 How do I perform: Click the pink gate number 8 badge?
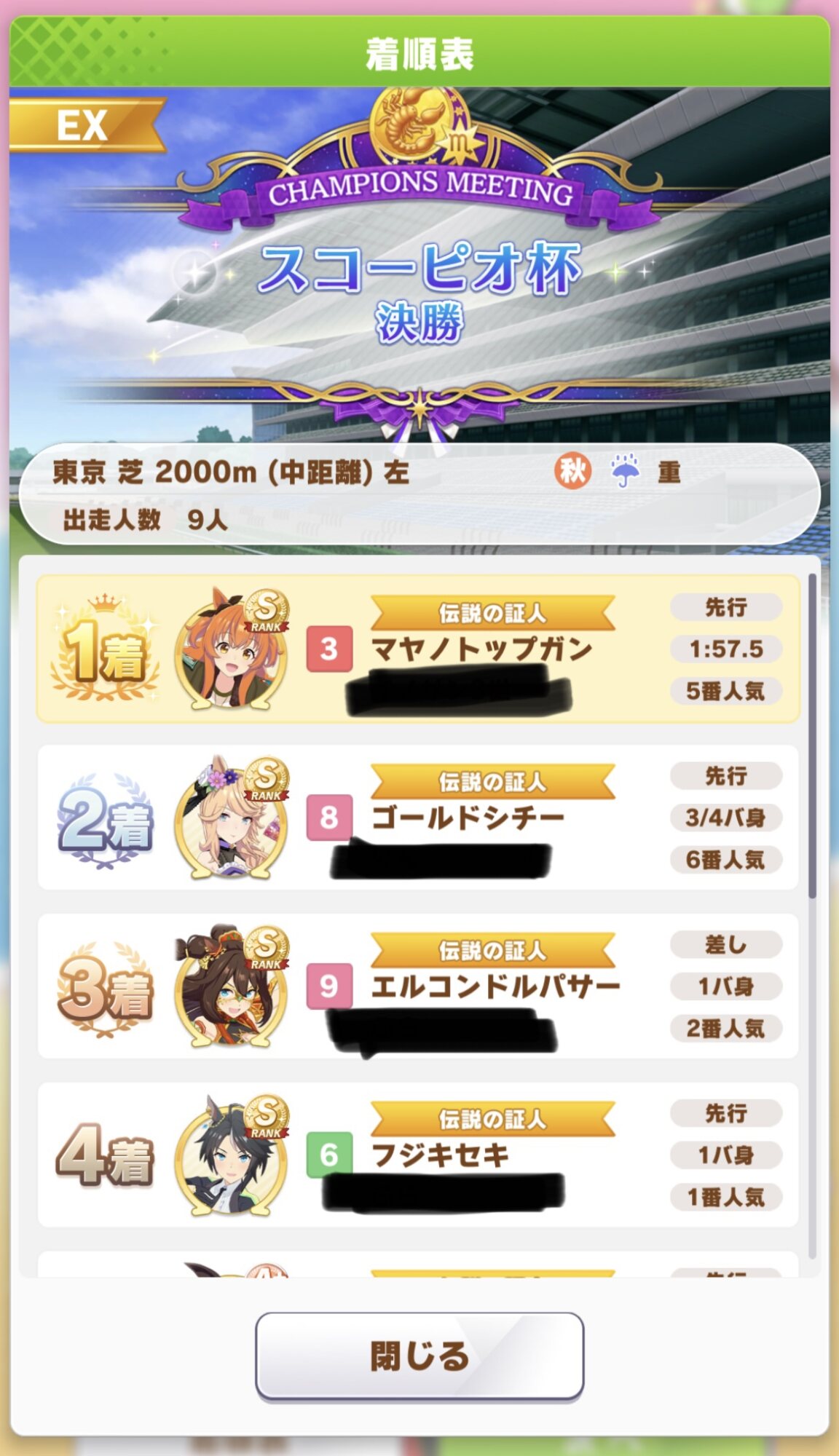click(x=329, y=818)
